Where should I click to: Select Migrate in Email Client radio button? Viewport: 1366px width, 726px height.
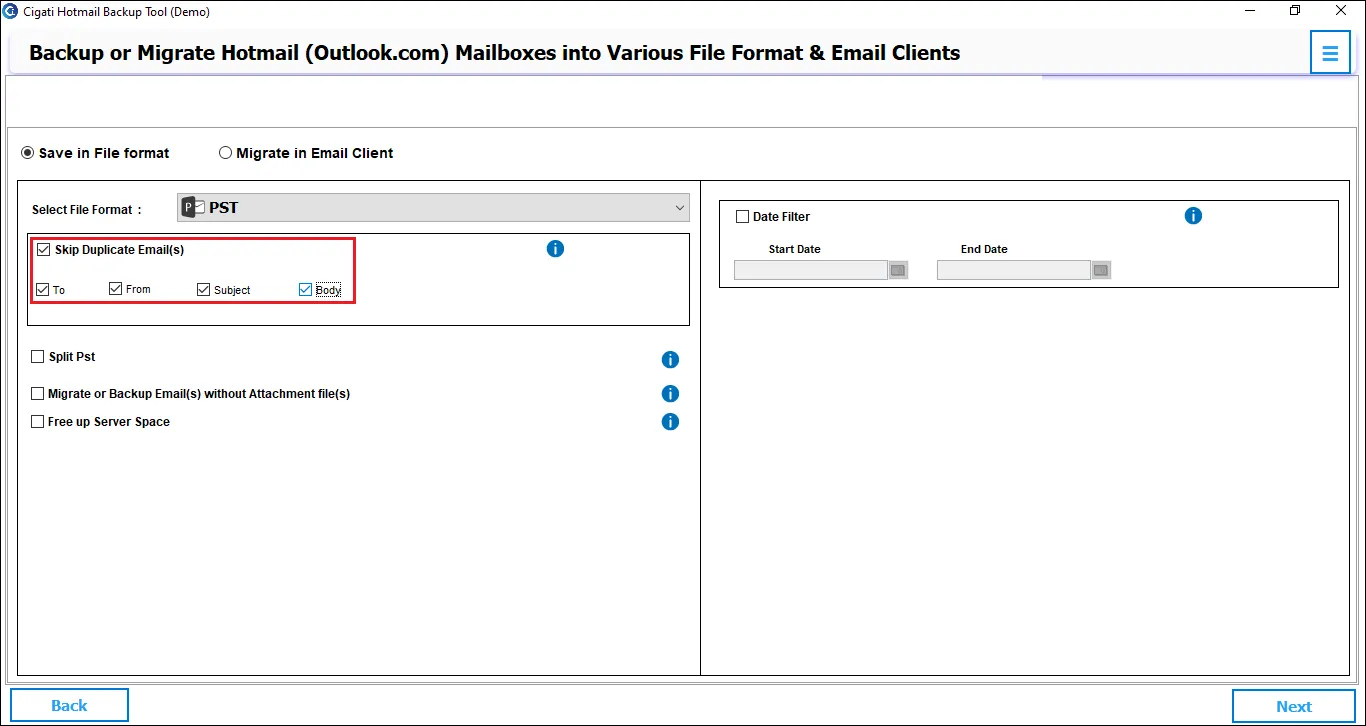pos(226,153)
